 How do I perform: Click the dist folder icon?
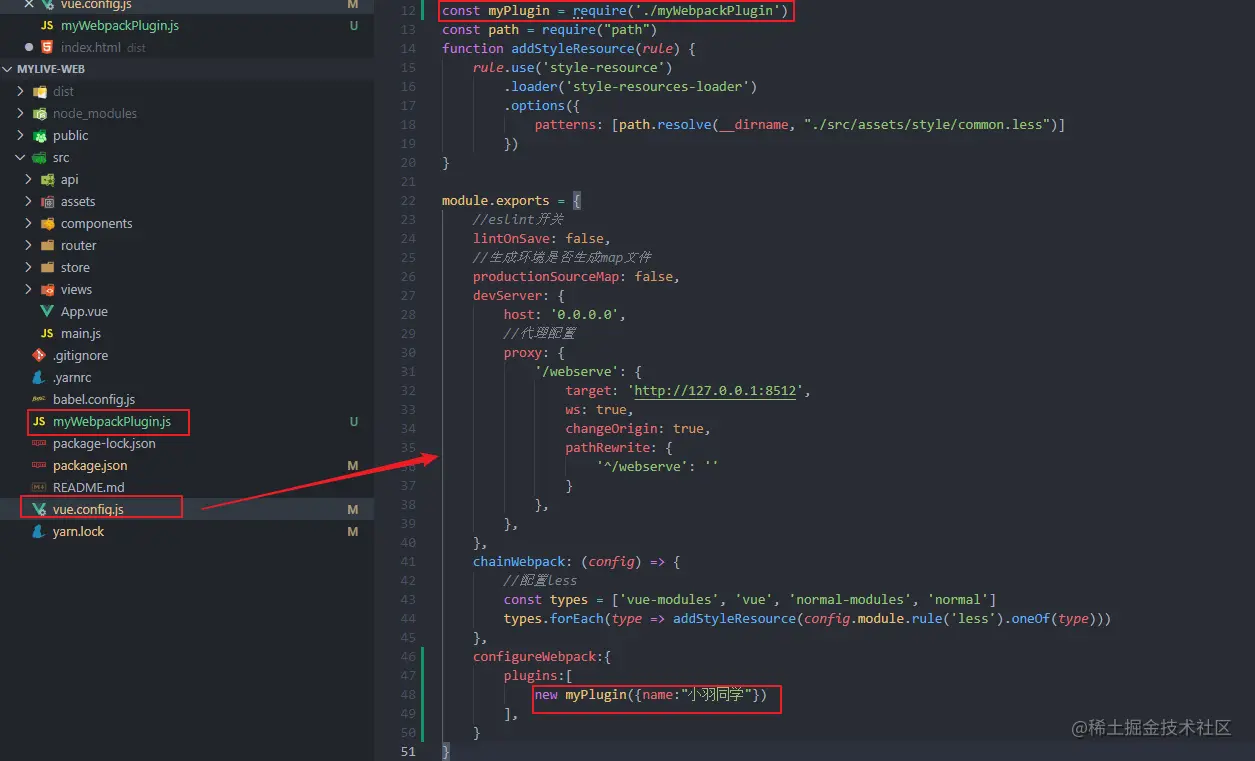tap(40, 91)
